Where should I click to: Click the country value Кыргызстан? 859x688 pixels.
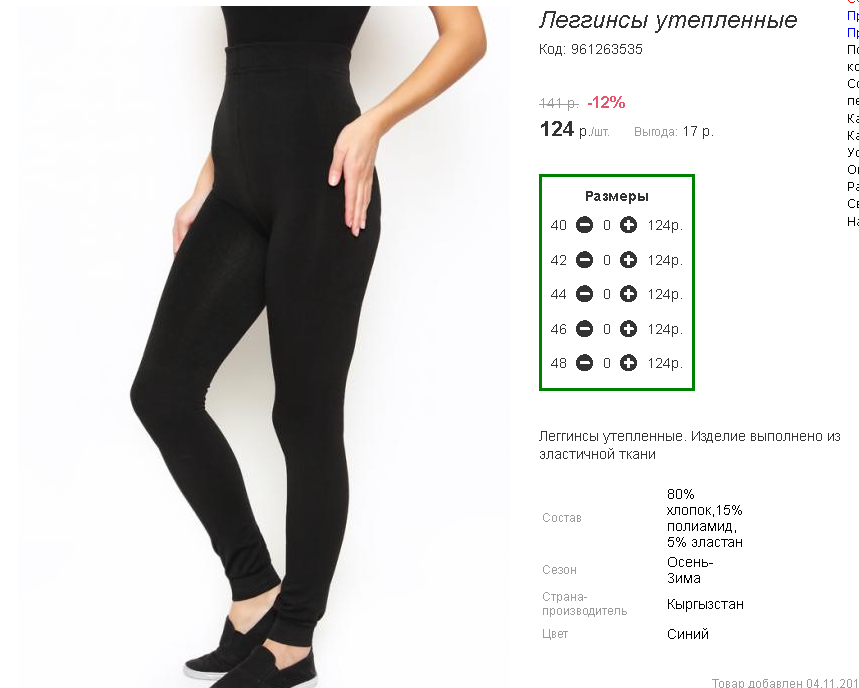[x=705, y=604]
